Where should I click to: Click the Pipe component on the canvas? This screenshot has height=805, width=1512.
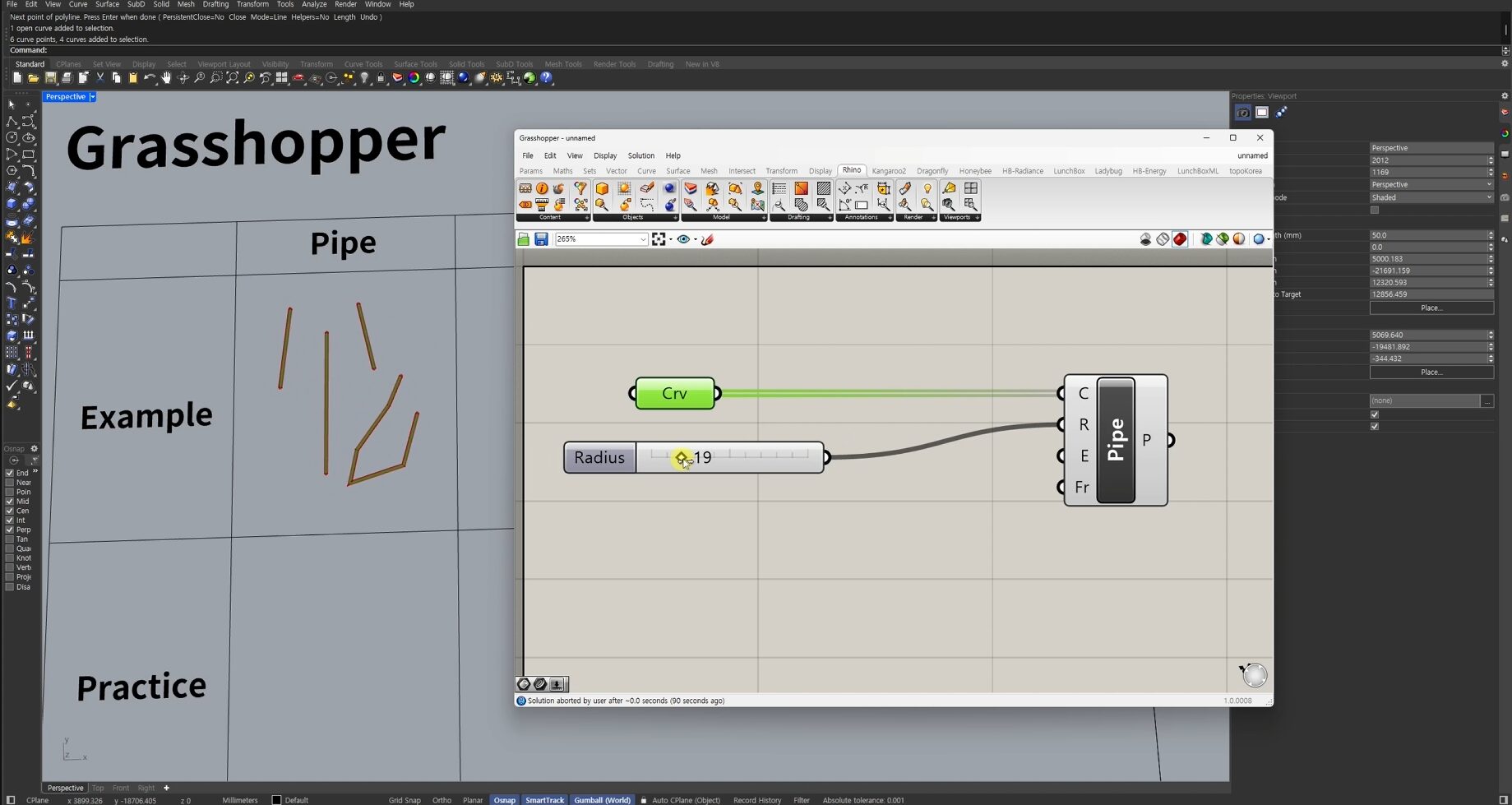click(x=1116, y=440)
